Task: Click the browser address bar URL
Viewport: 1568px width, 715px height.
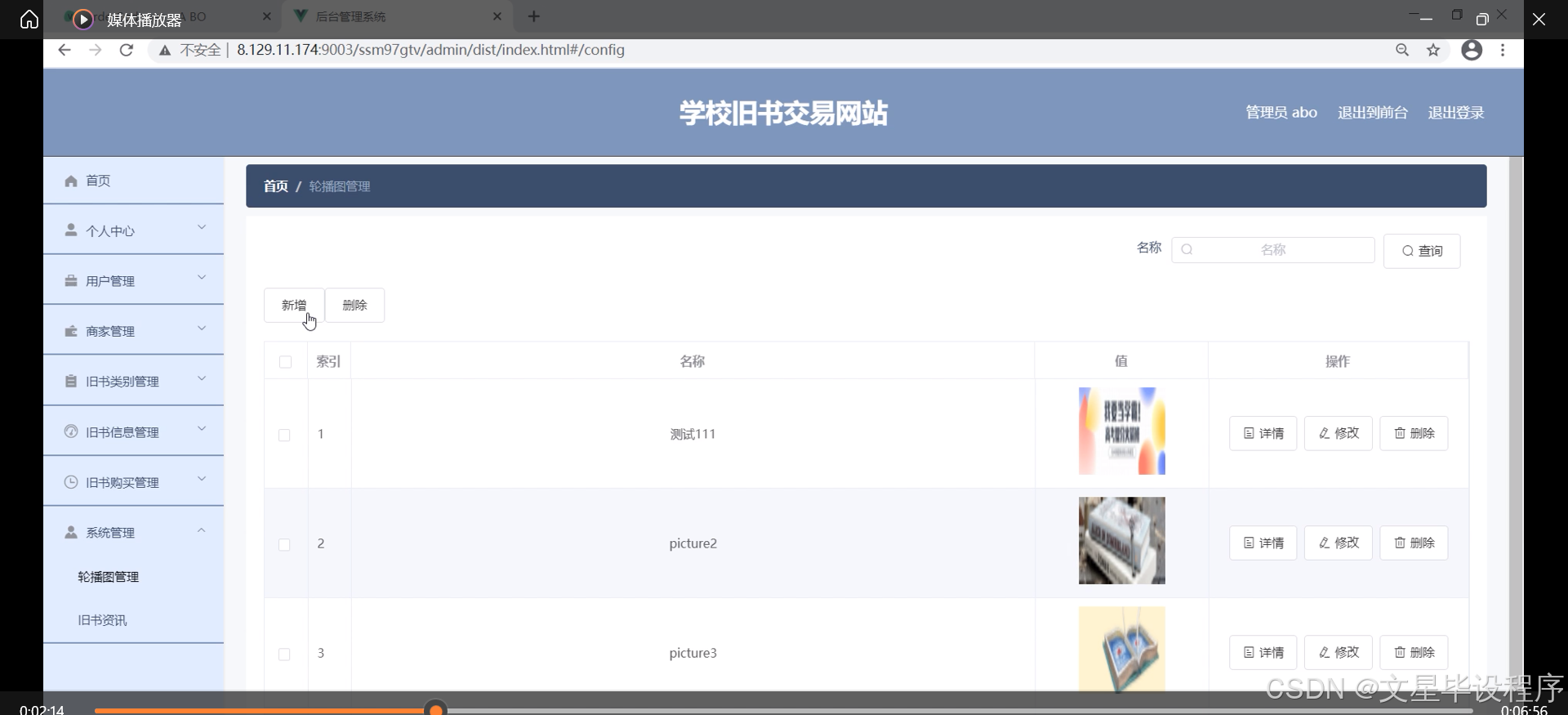Action: [430, 50]
